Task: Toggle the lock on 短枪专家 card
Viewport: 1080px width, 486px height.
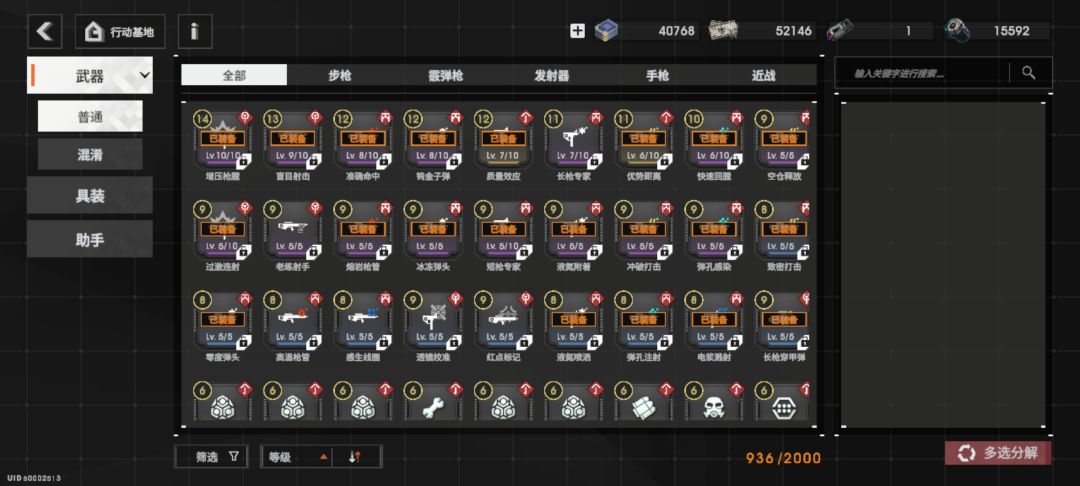Action: 524,252
